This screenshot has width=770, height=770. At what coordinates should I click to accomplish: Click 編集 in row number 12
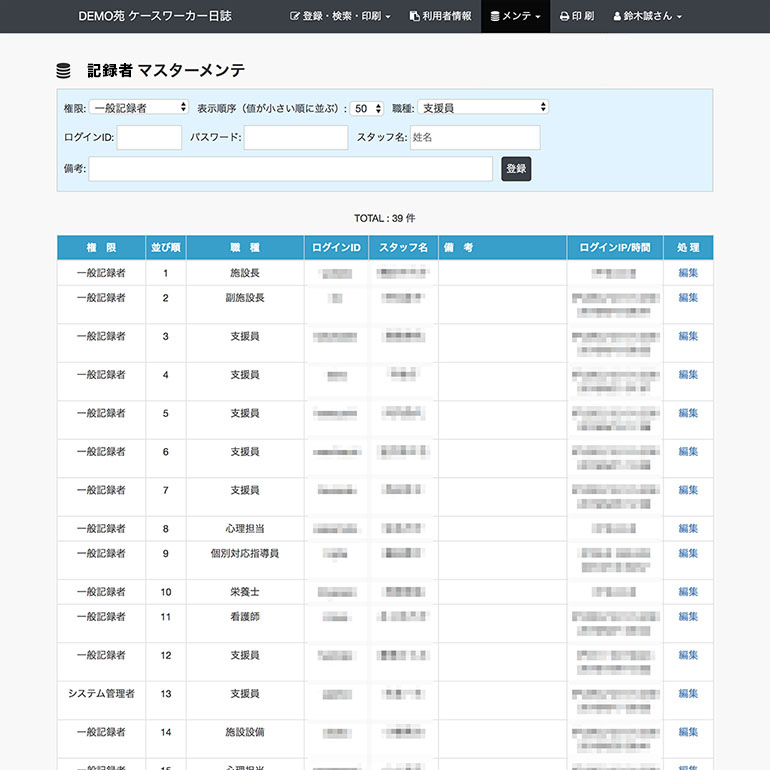[688, 655]
